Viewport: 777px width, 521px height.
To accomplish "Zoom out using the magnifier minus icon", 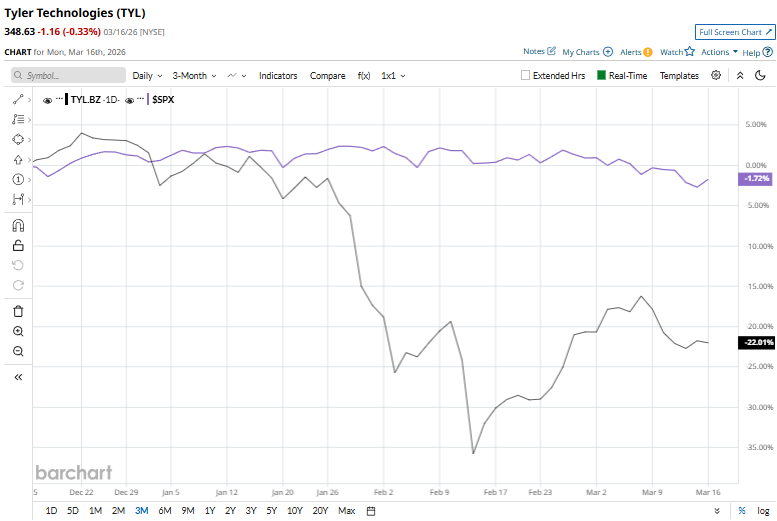I will (x=17, y=351).
